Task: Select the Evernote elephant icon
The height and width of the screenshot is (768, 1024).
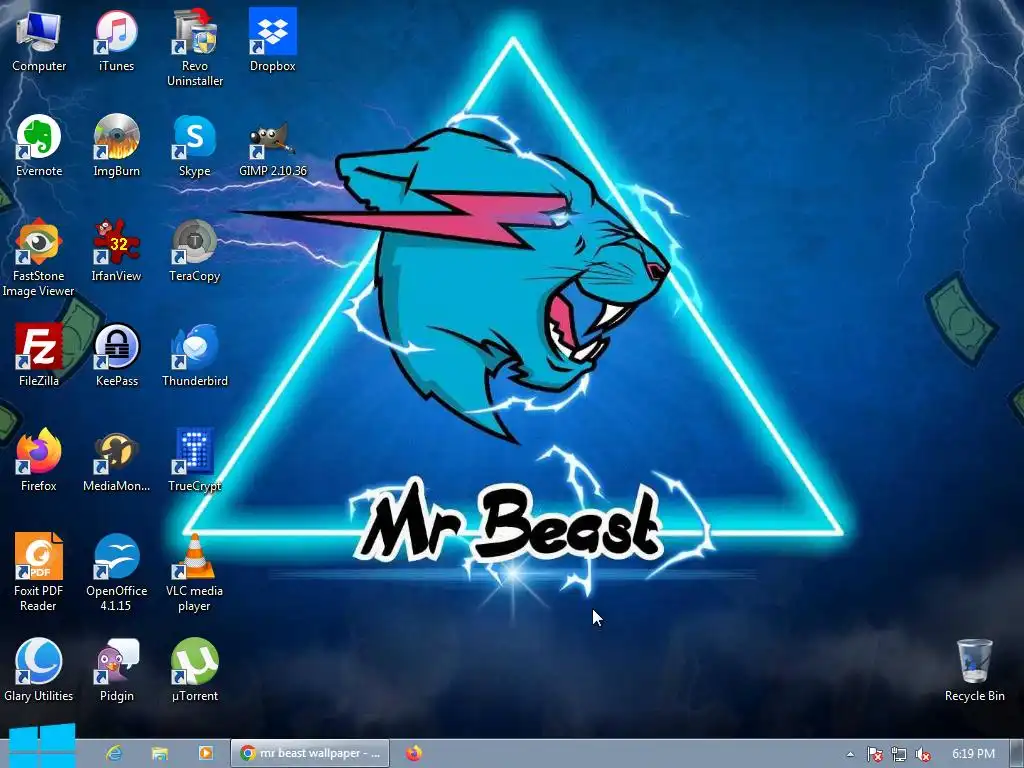Action: coord(39,145)
